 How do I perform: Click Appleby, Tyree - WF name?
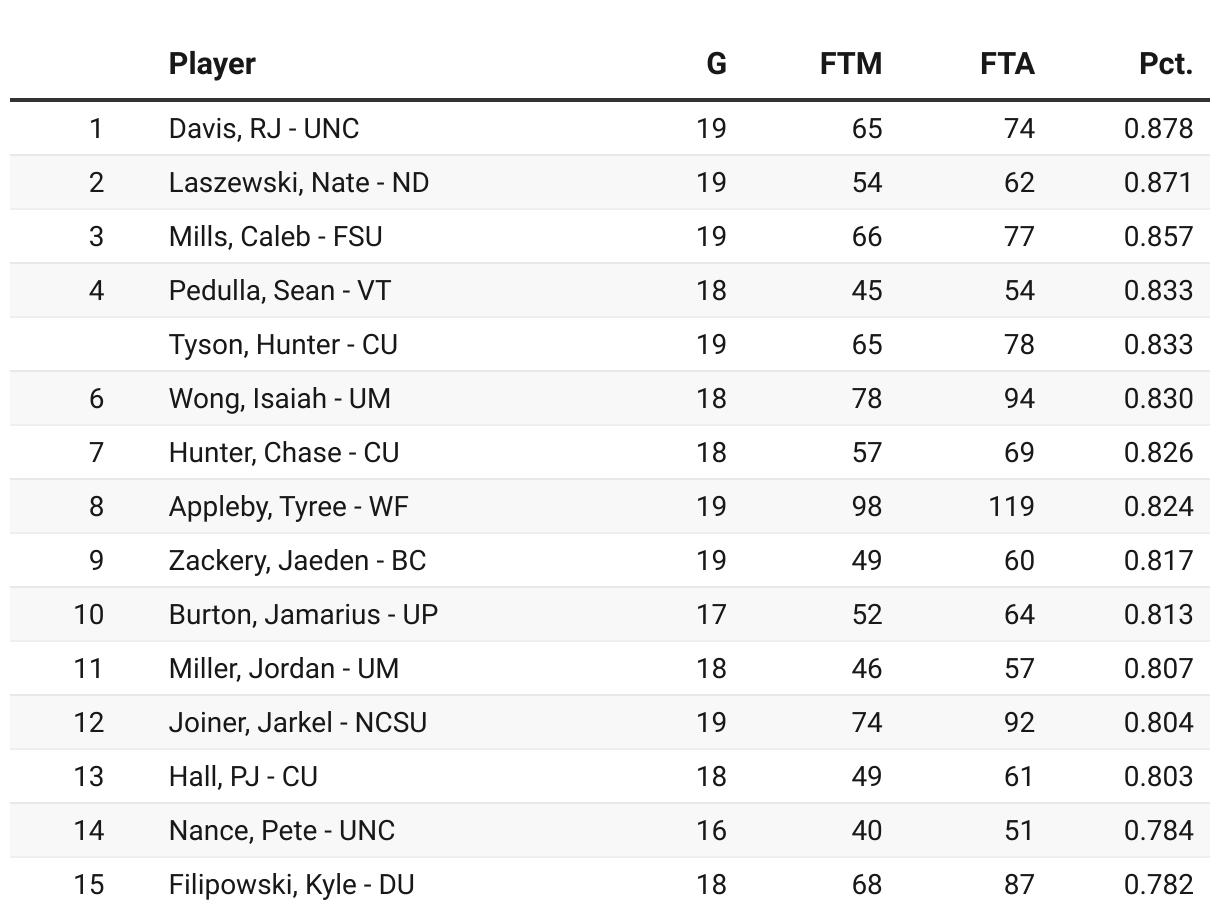click(288, 507)
